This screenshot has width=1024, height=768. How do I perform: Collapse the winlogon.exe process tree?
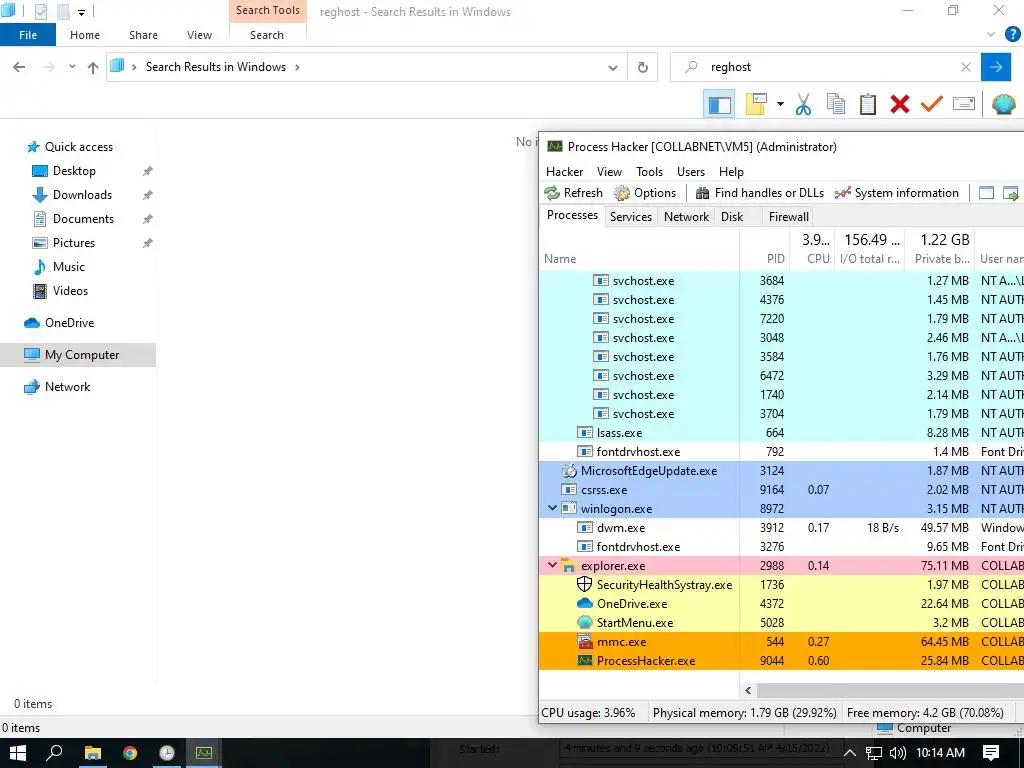point(552,508)
